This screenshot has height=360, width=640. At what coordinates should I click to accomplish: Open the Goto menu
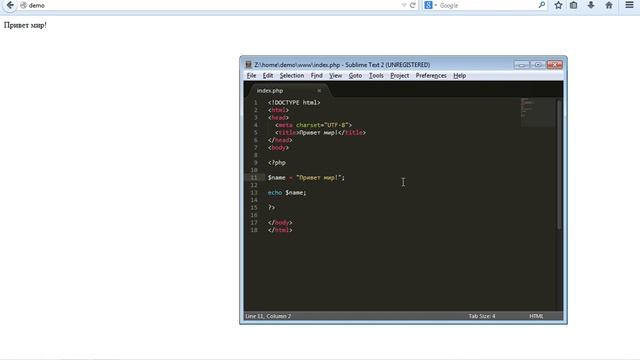click(355, 76)
